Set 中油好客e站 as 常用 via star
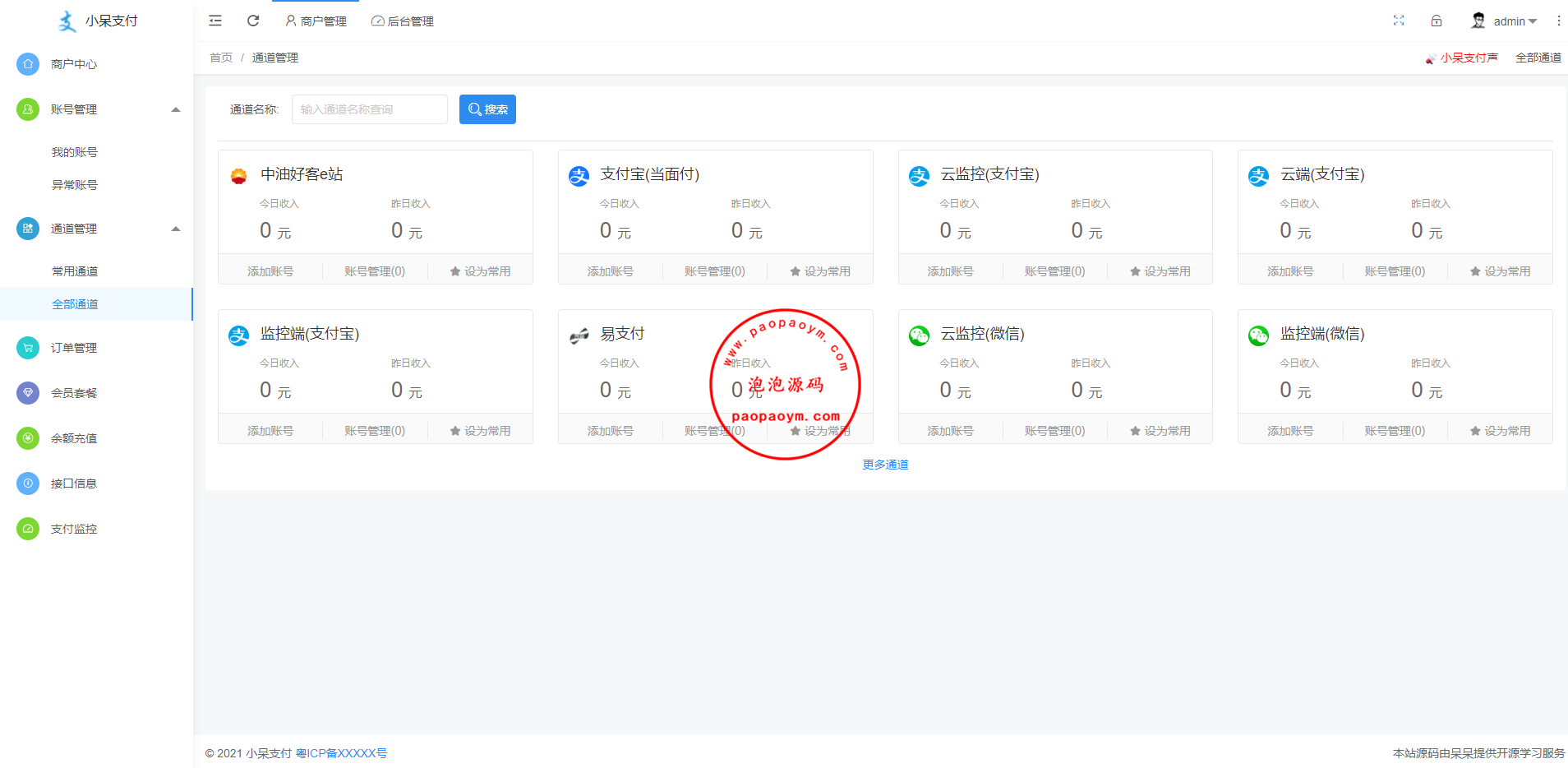Image resolution: width=1568 pixels, height=768 pixels. (480, 270)
